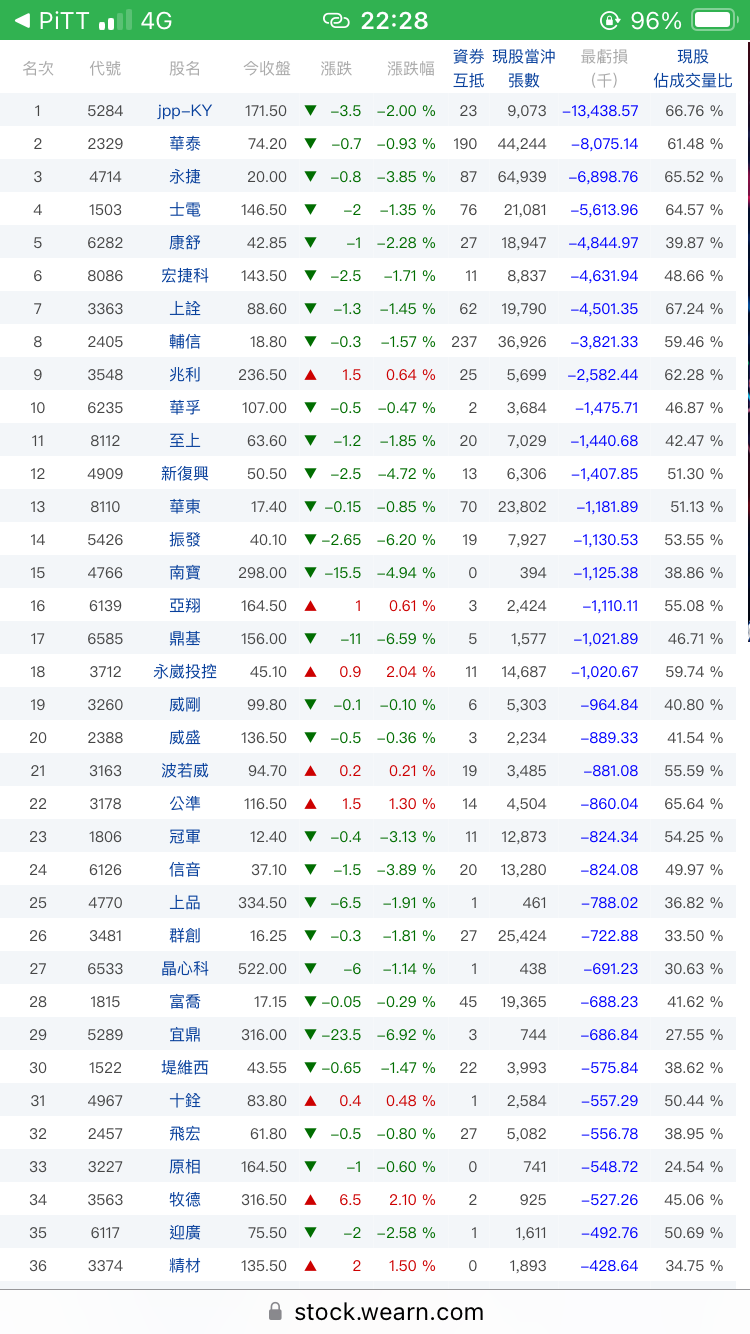Open stock link 威盛
The height and width of the screenshot is (1334, 750).
(185, 738)
